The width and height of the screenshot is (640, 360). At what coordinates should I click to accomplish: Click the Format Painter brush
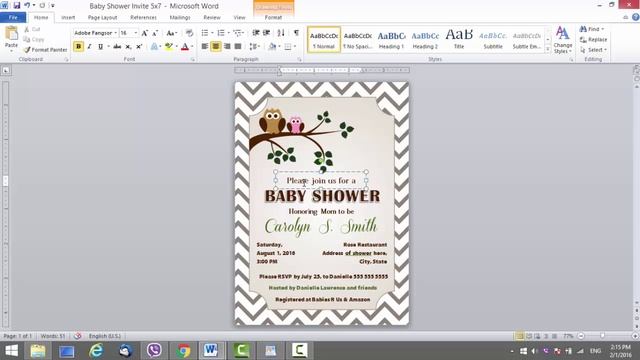point(27,50)
